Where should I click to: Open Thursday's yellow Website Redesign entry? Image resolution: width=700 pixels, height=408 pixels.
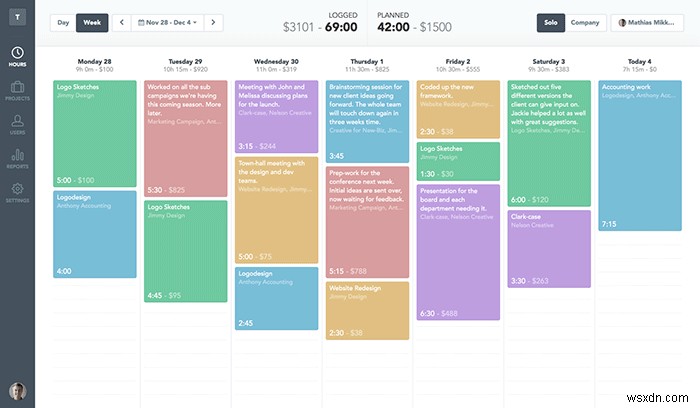pos(368,311)
